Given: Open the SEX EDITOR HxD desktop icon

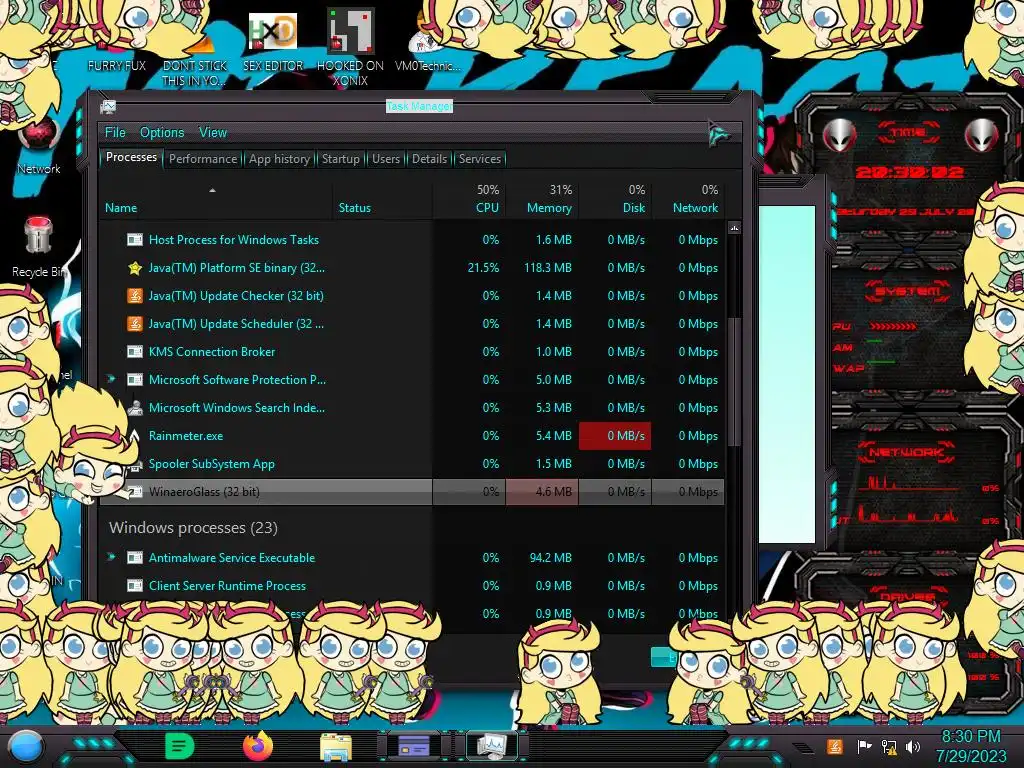Looking at the screenshot, I should [x=273, y=40].
